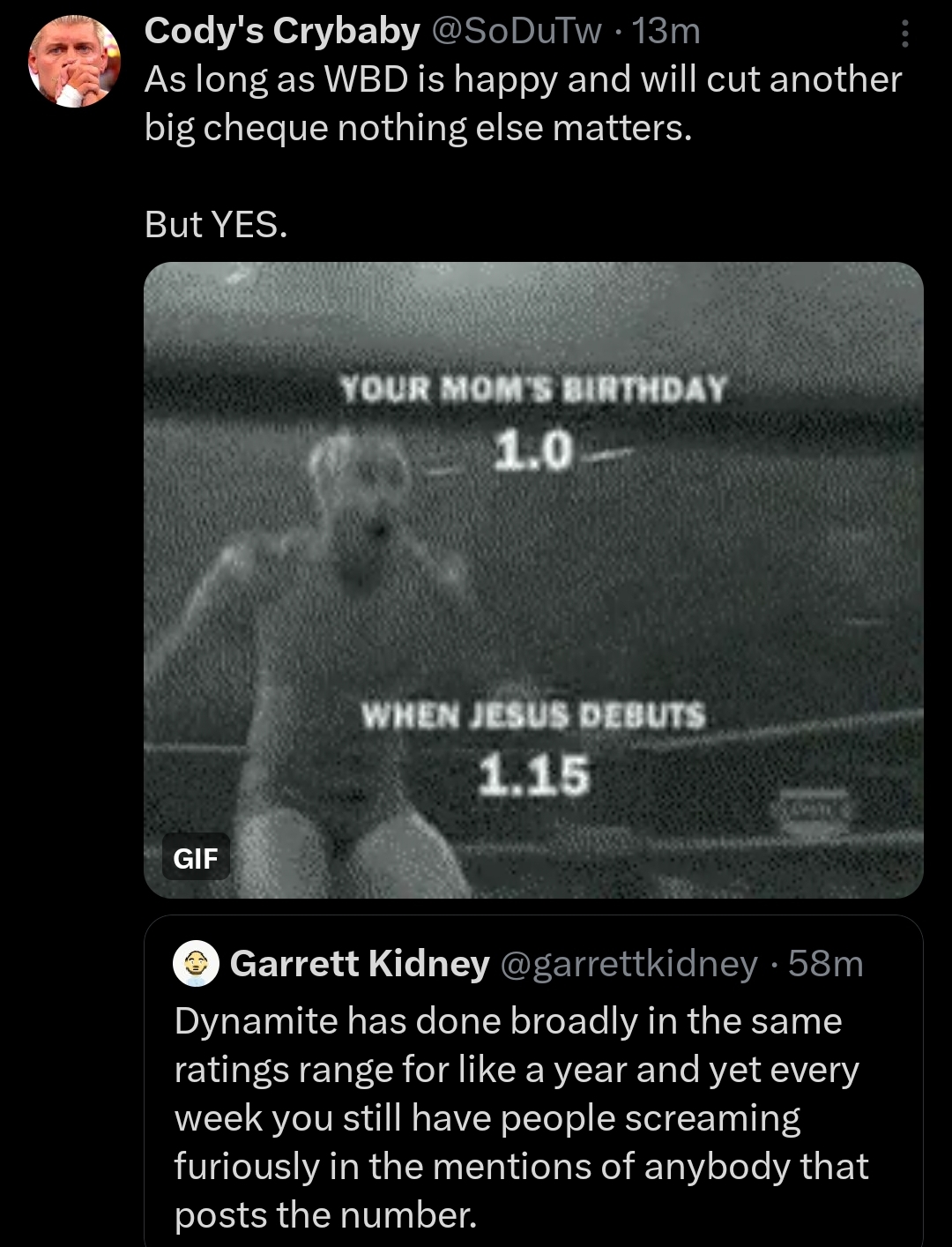952x1247 pixels.
Task: Tap the 1.15 rating number in GIF
Action: click(x=533, y=775)
